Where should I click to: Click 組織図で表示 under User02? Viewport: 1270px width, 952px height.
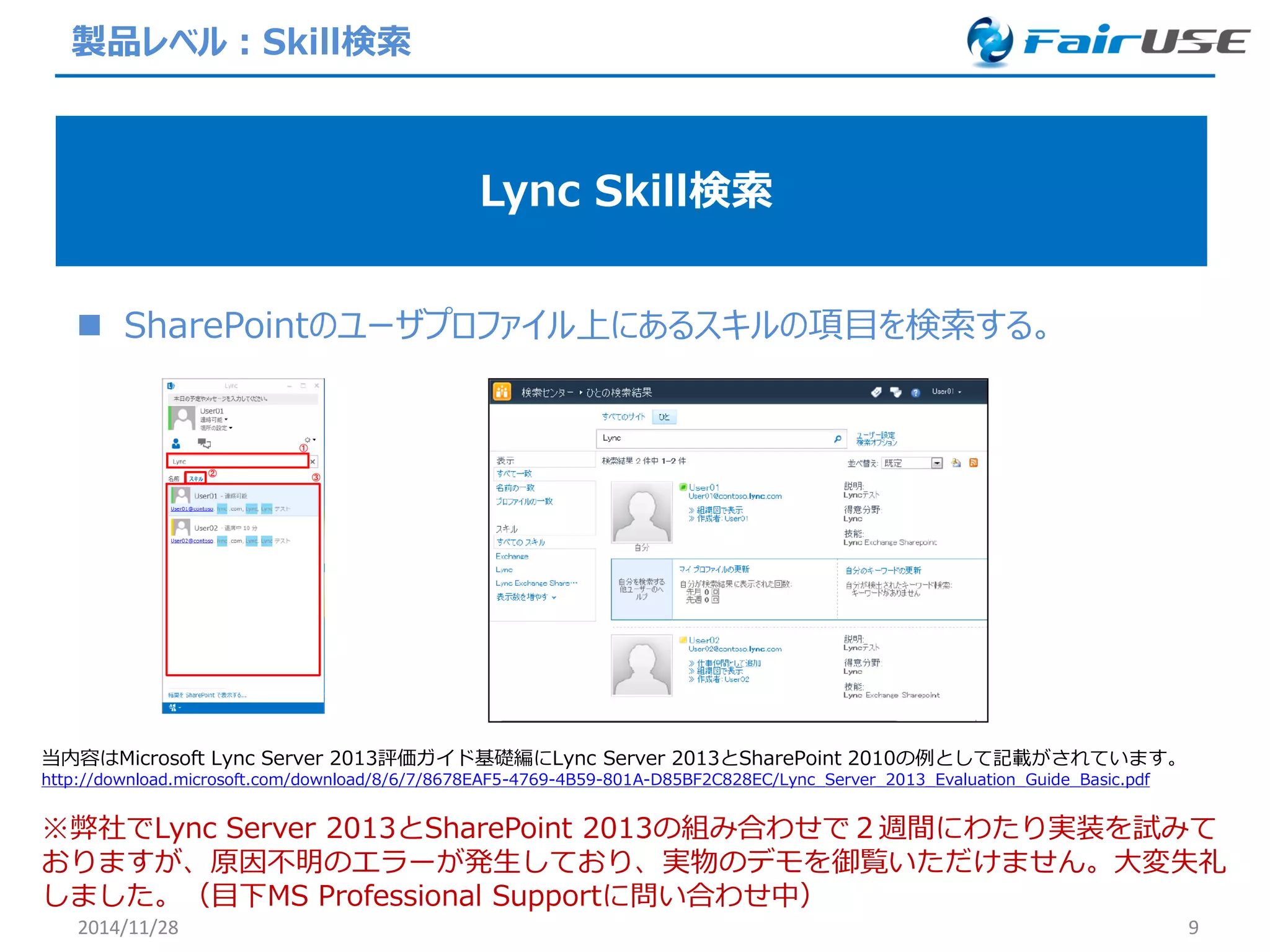click(720, 671)
